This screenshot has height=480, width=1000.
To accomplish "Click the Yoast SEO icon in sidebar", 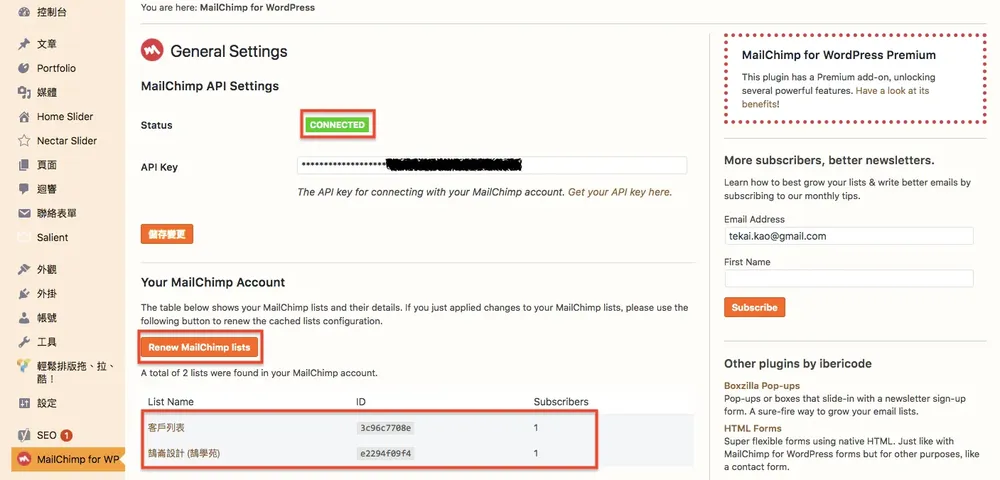I will coord(24,435).
